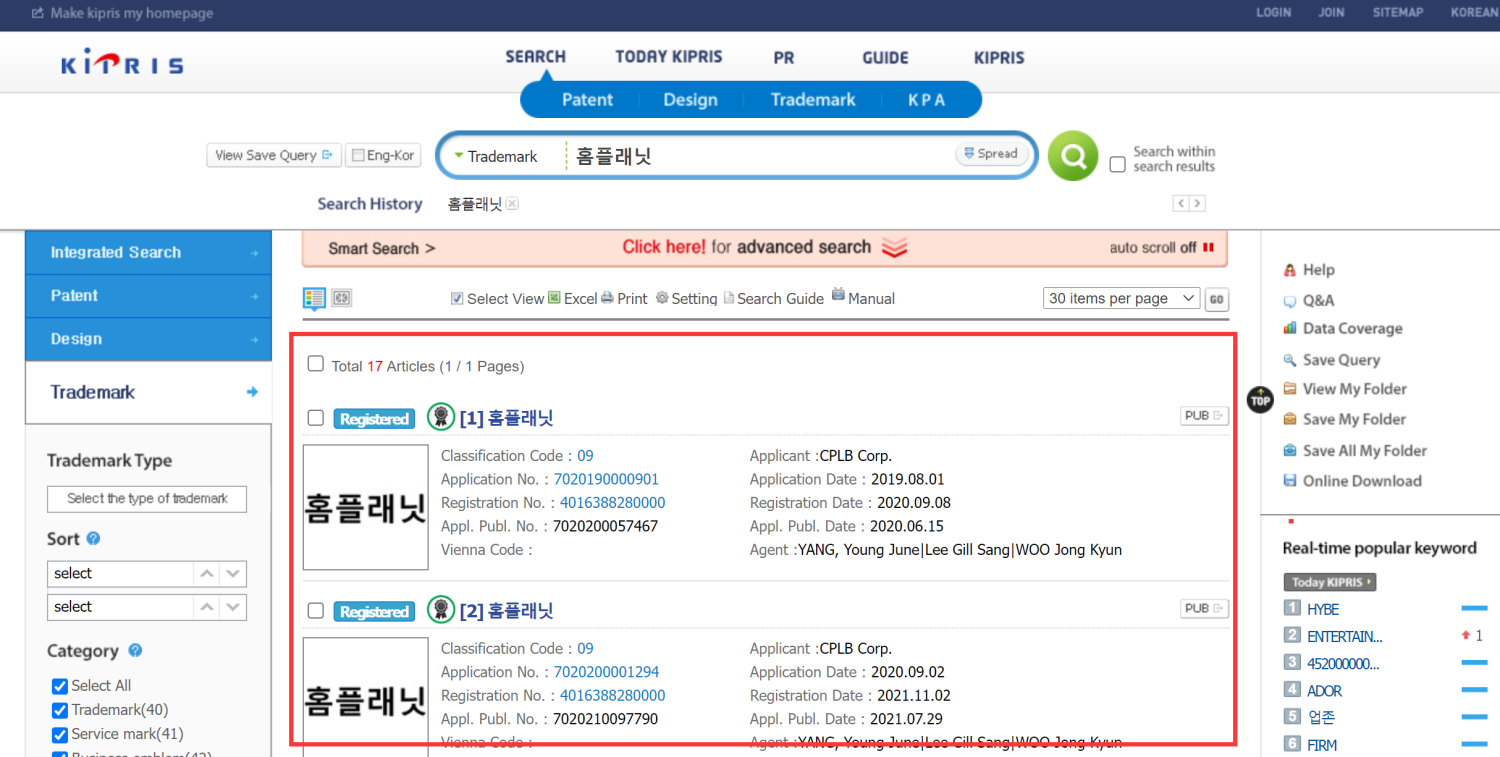The image size is (1500, 757).
Task: Click the down arrow on the first Sort select
Action: pyautogui.click(x=233, y=574)
